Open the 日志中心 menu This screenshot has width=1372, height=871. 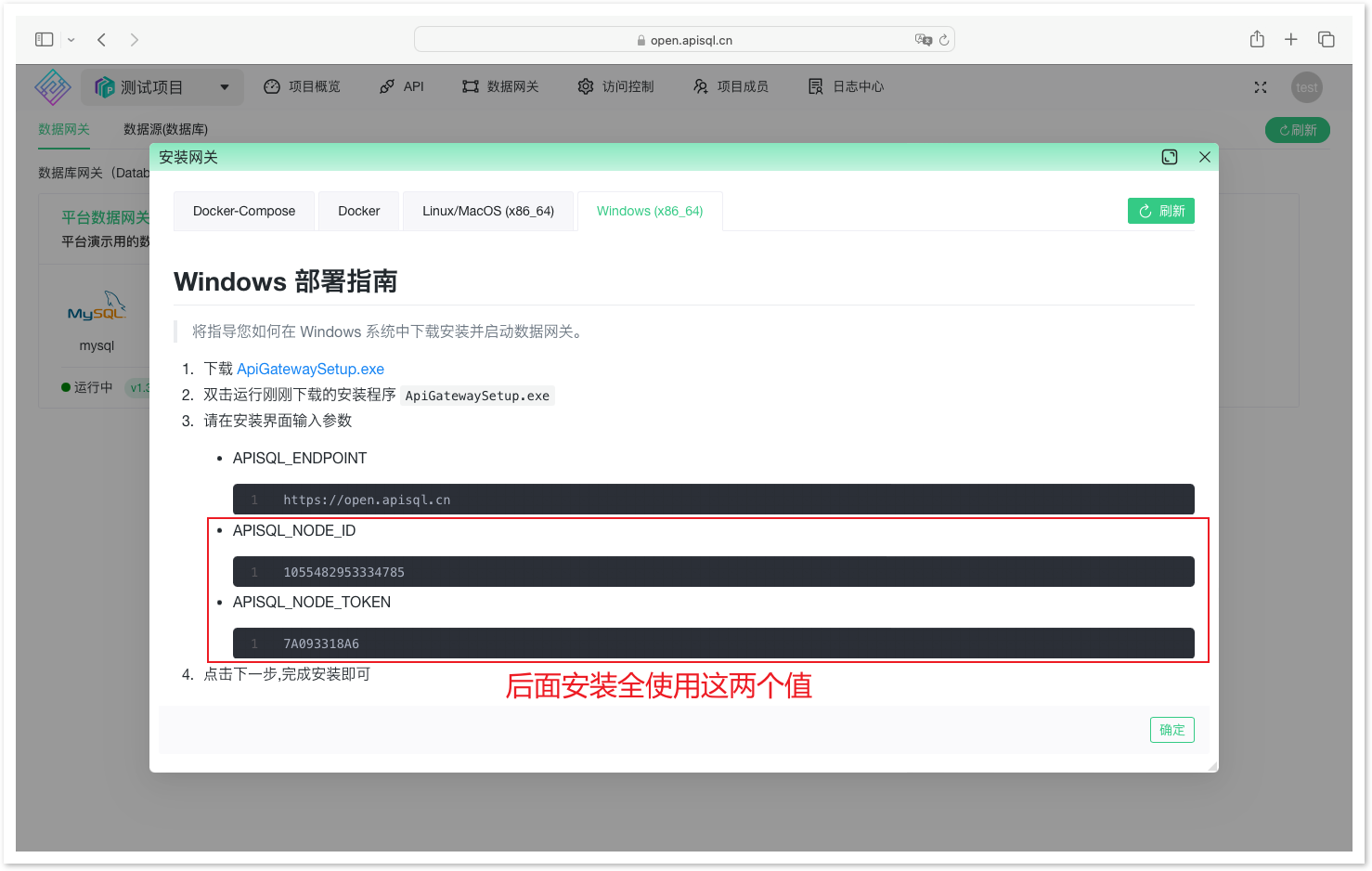[x=846, y=86]
